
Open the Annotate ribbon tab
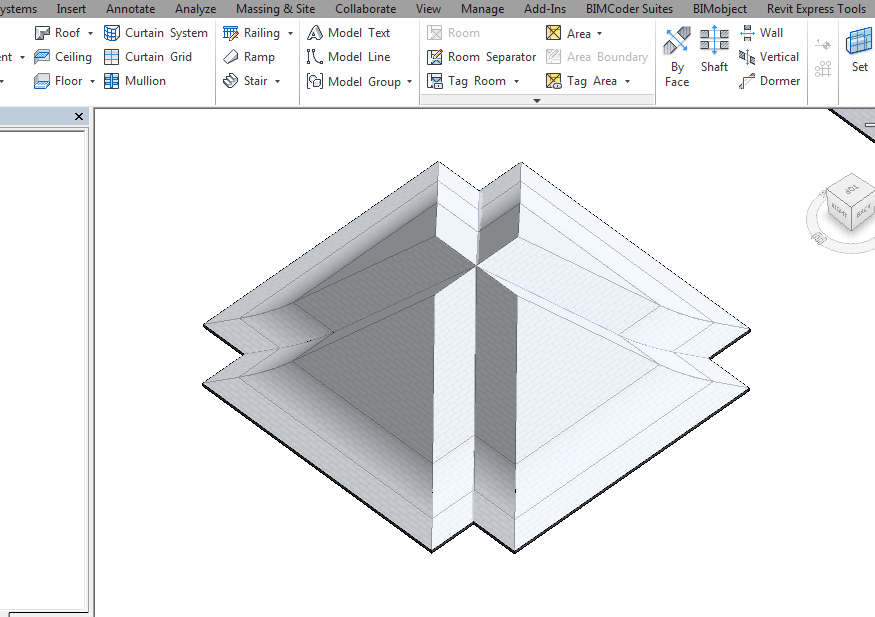click(x=131, y=9)
